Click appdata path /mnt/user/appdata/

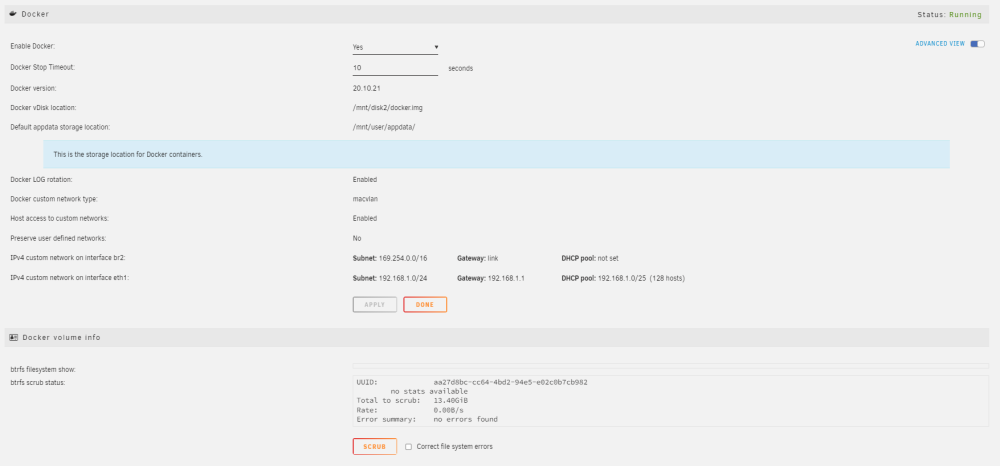[384, 127]
